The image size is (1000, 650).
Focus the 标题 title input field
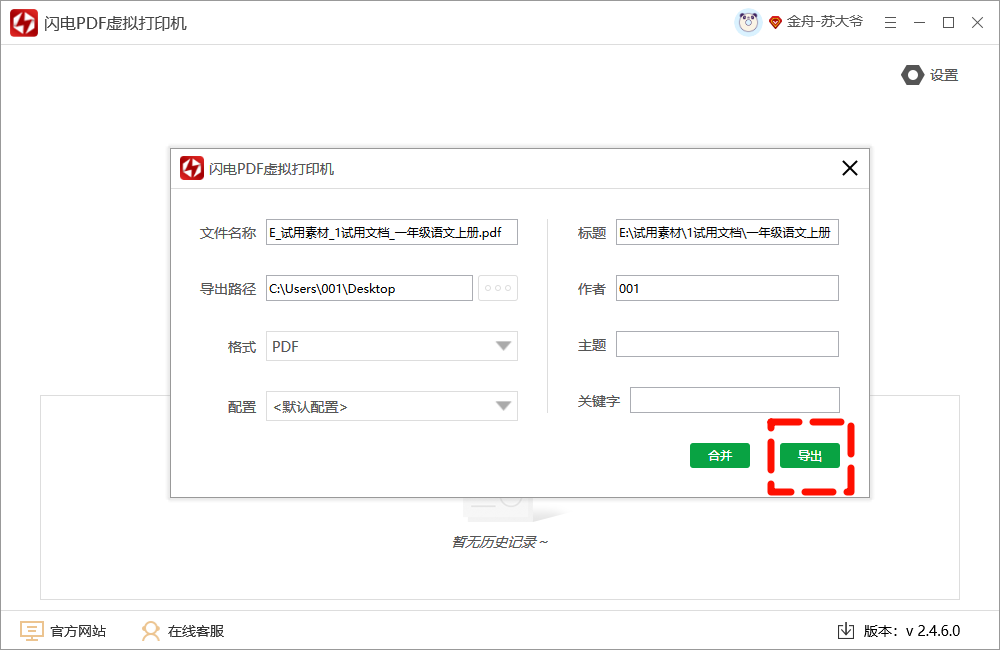click(x=727, y=232)
